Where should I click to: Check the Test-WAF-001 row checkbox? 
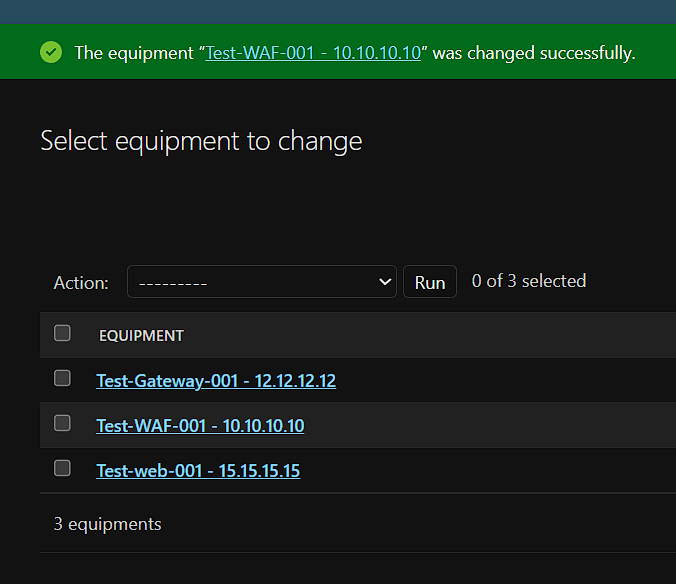(62, 423)
